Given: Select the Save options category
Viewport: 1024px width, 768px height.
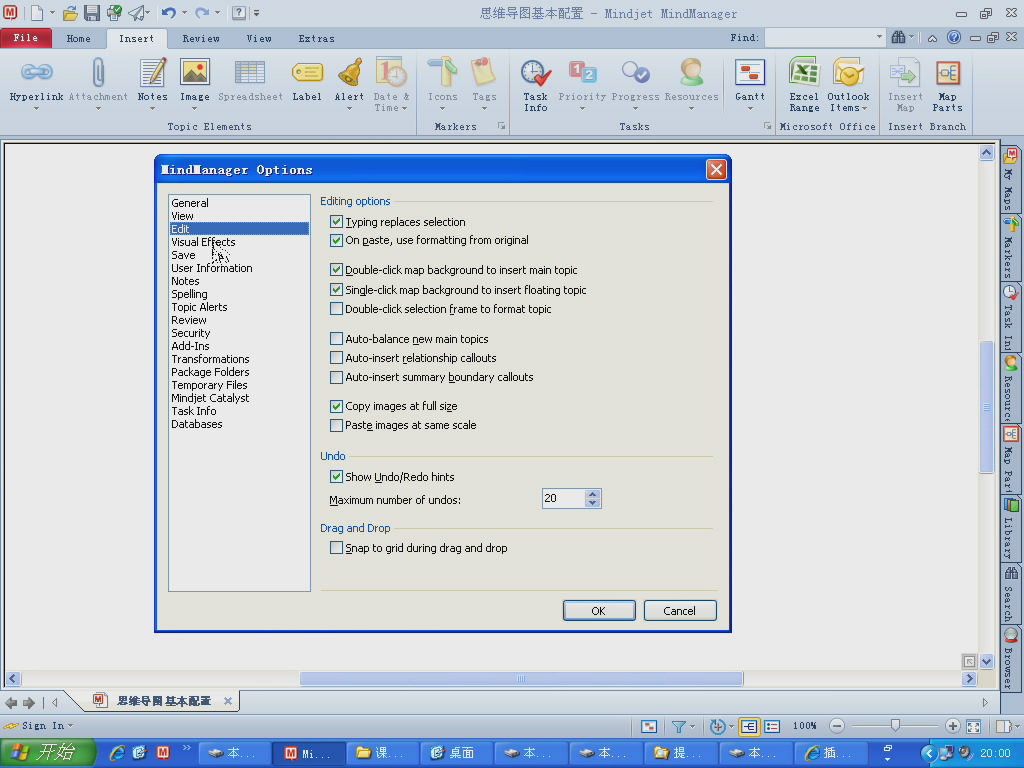Looking at the screenshot, I should tap(184, 255).
